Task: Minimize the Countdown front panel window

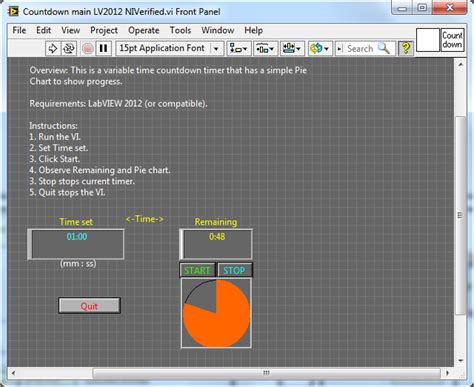Action: [x=402, y=8]
